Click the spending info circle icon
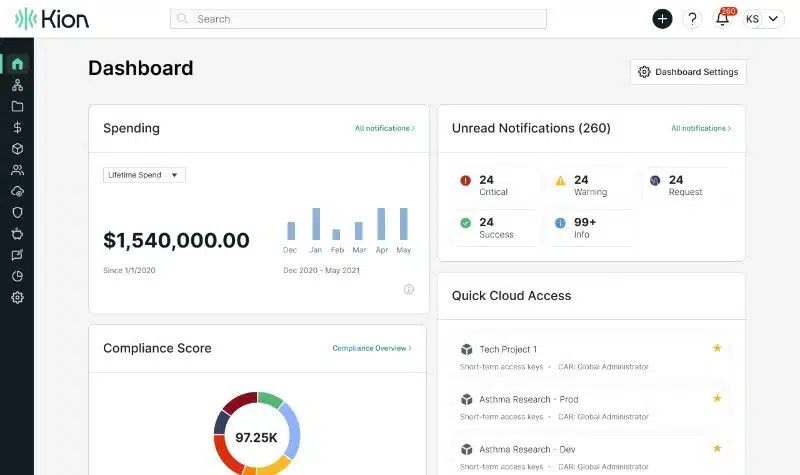The image size is (800, 475). click(x=409, y=289)
